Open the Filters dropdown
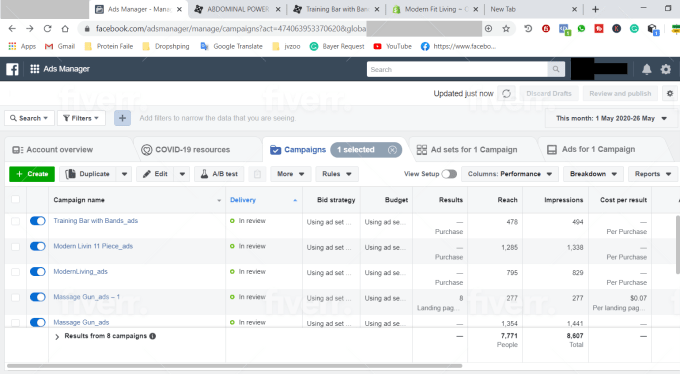The image size is (680, 374). pyautogui.click(x=81, y=118)
